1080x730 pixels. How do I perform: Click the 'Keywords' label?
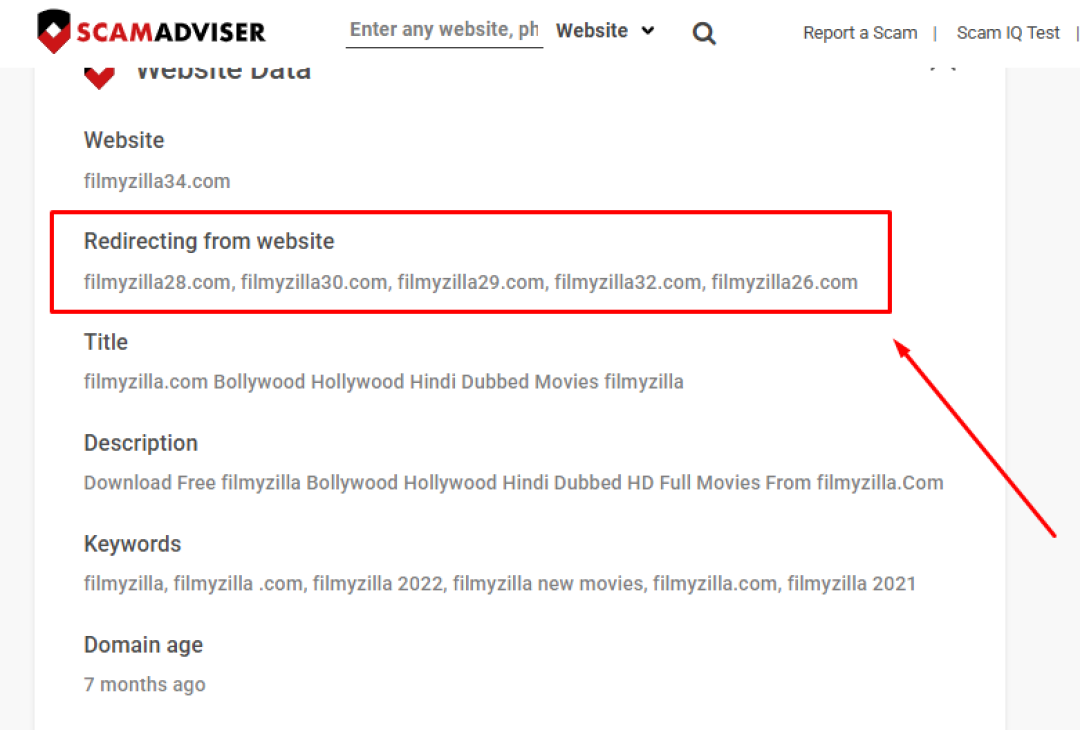click(x=132, y=544)
